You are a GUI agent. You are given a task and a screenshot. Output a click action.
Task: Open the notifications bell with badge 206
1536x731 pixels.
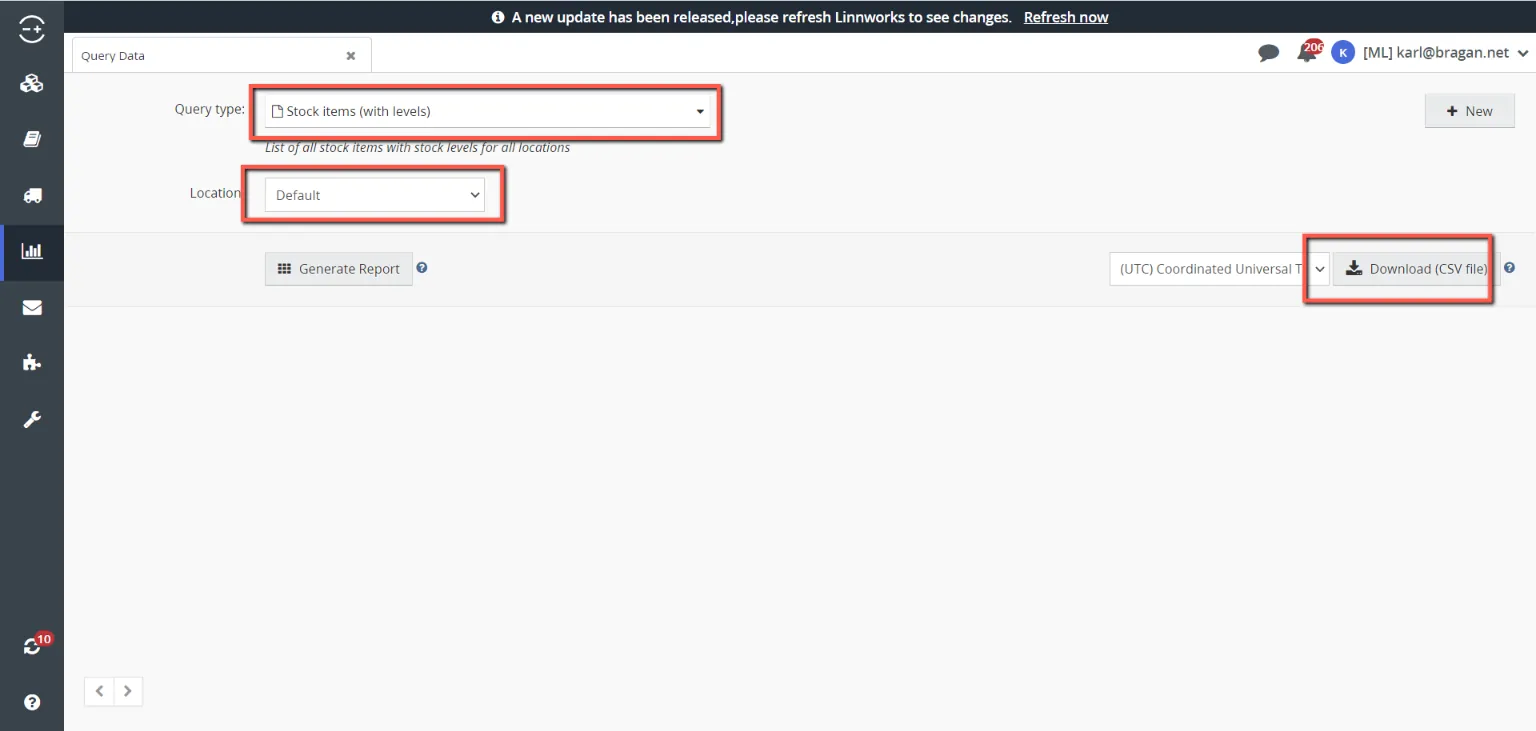1309,52
